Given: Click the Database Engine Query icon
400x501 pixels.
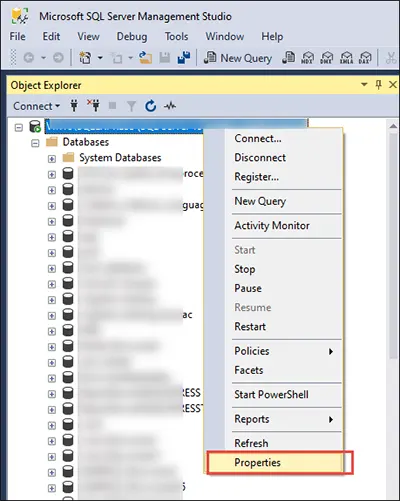Looking at the screenshot, I should click(288, 58).
